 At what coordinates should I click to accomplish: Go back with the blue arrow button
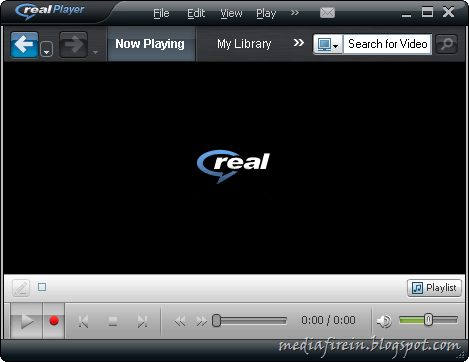(25, 45)
